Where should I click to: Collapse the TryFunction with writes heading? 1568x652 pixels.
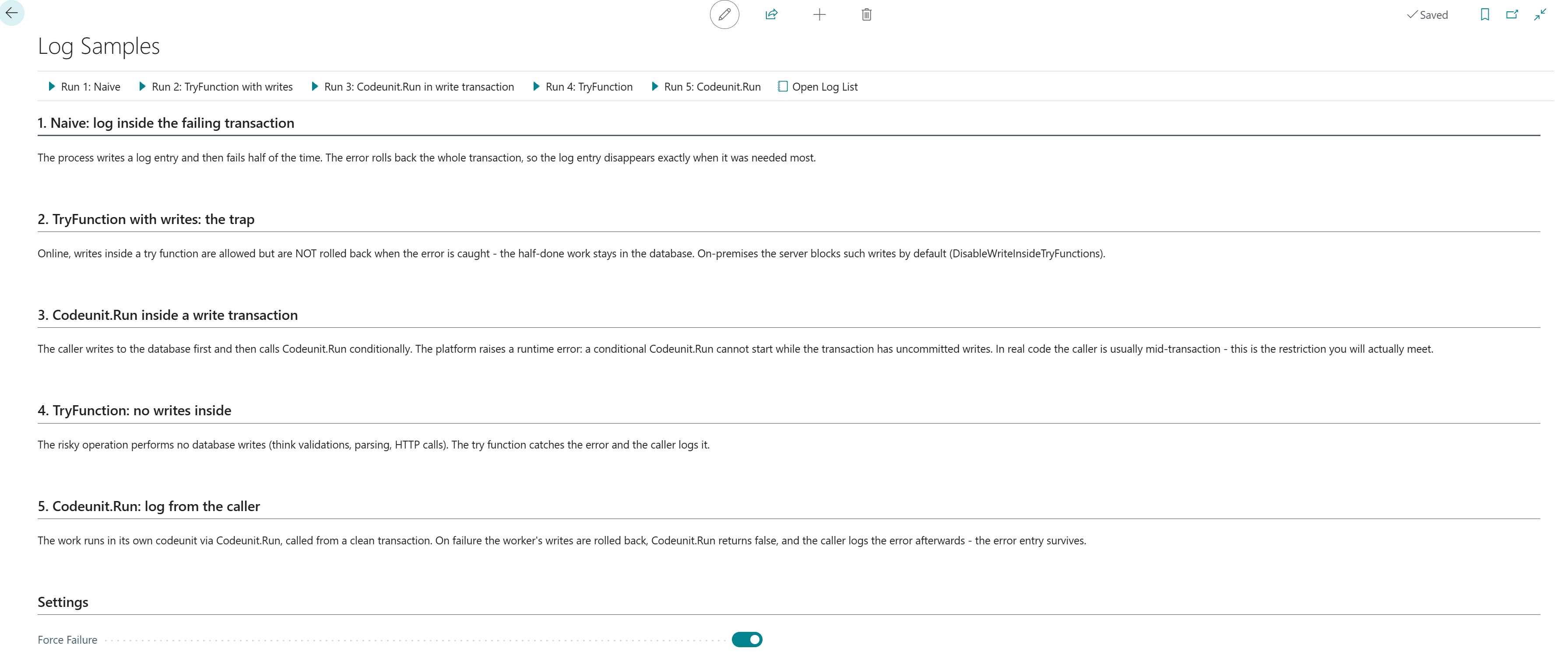(146, 219)
